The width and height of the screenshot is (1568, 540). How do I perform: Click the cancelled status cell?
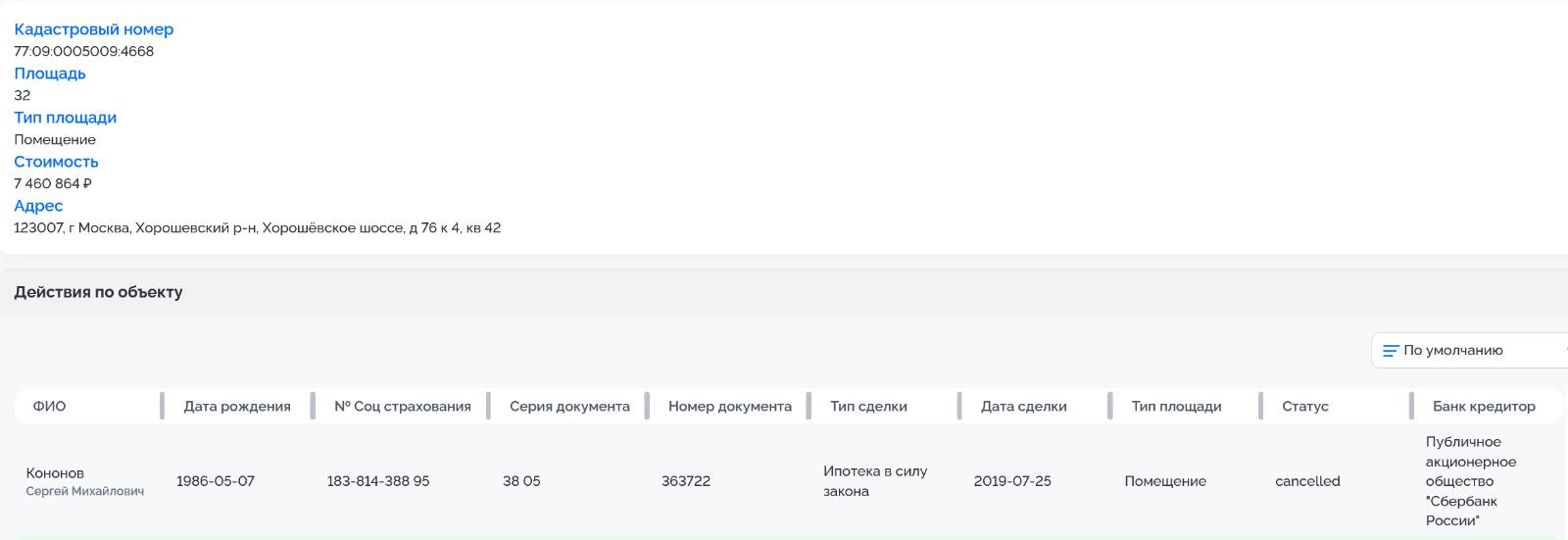(1307, 481)
